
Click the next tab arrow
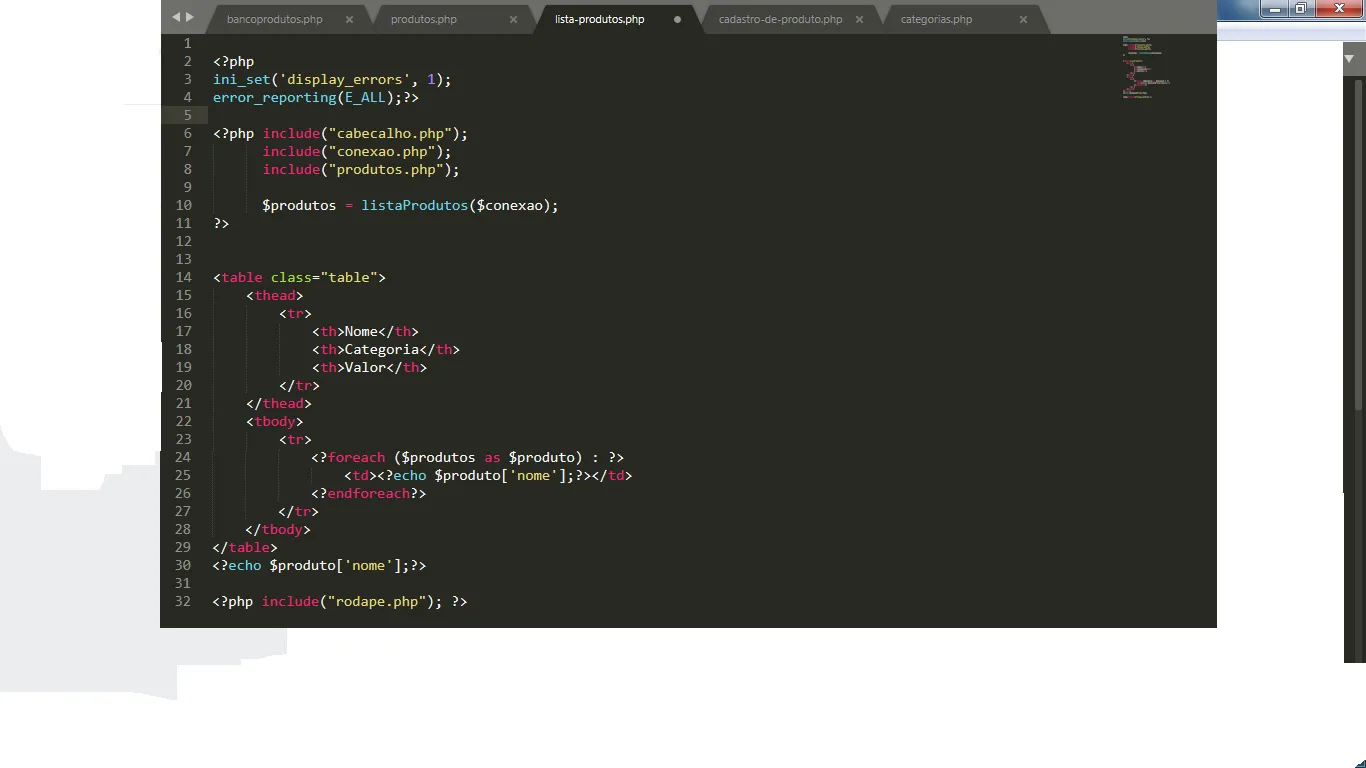[190, 17]
